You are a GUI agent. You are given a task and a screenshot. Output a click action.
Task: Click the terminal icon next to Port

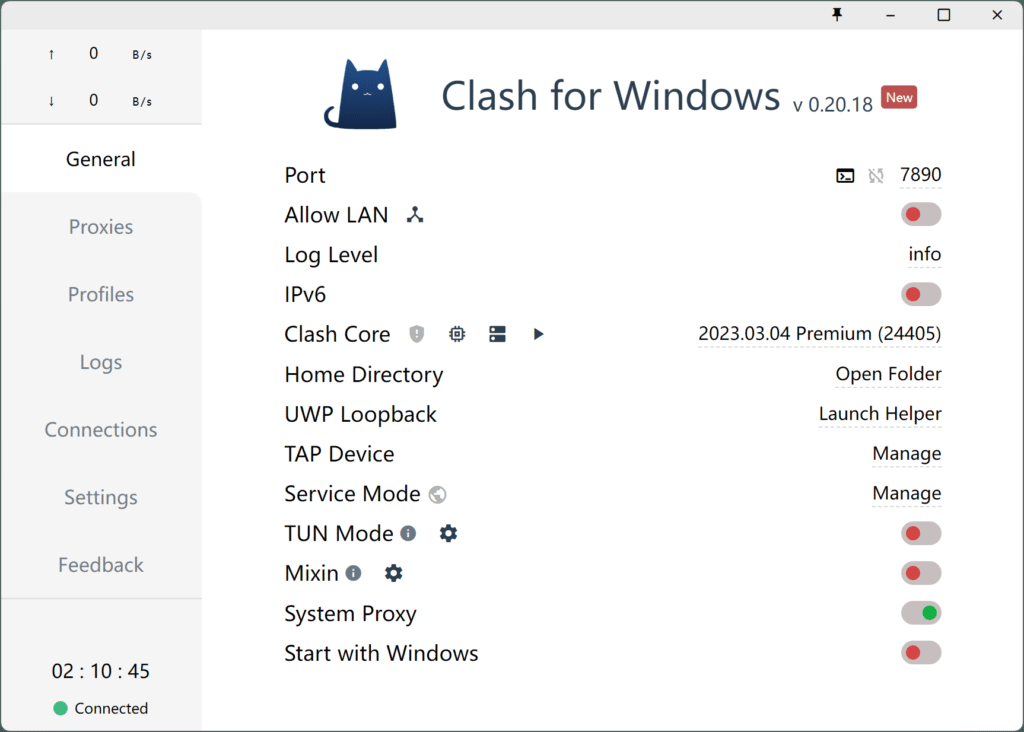(845, 176)
